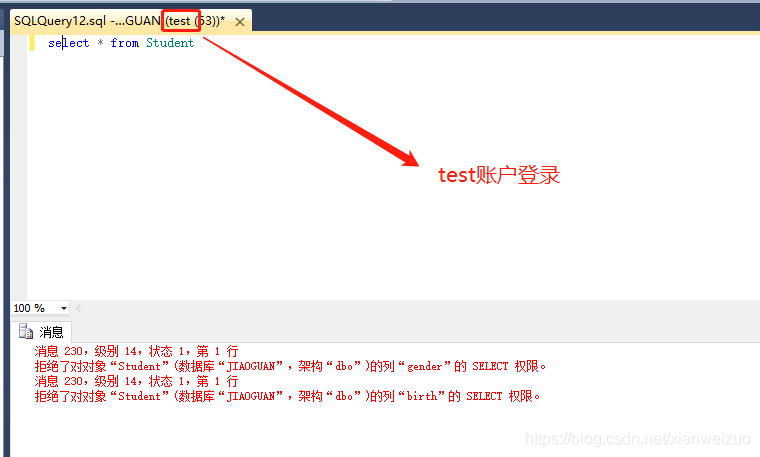
Task: Click the 'Student' table name in query
Action: 170,43
